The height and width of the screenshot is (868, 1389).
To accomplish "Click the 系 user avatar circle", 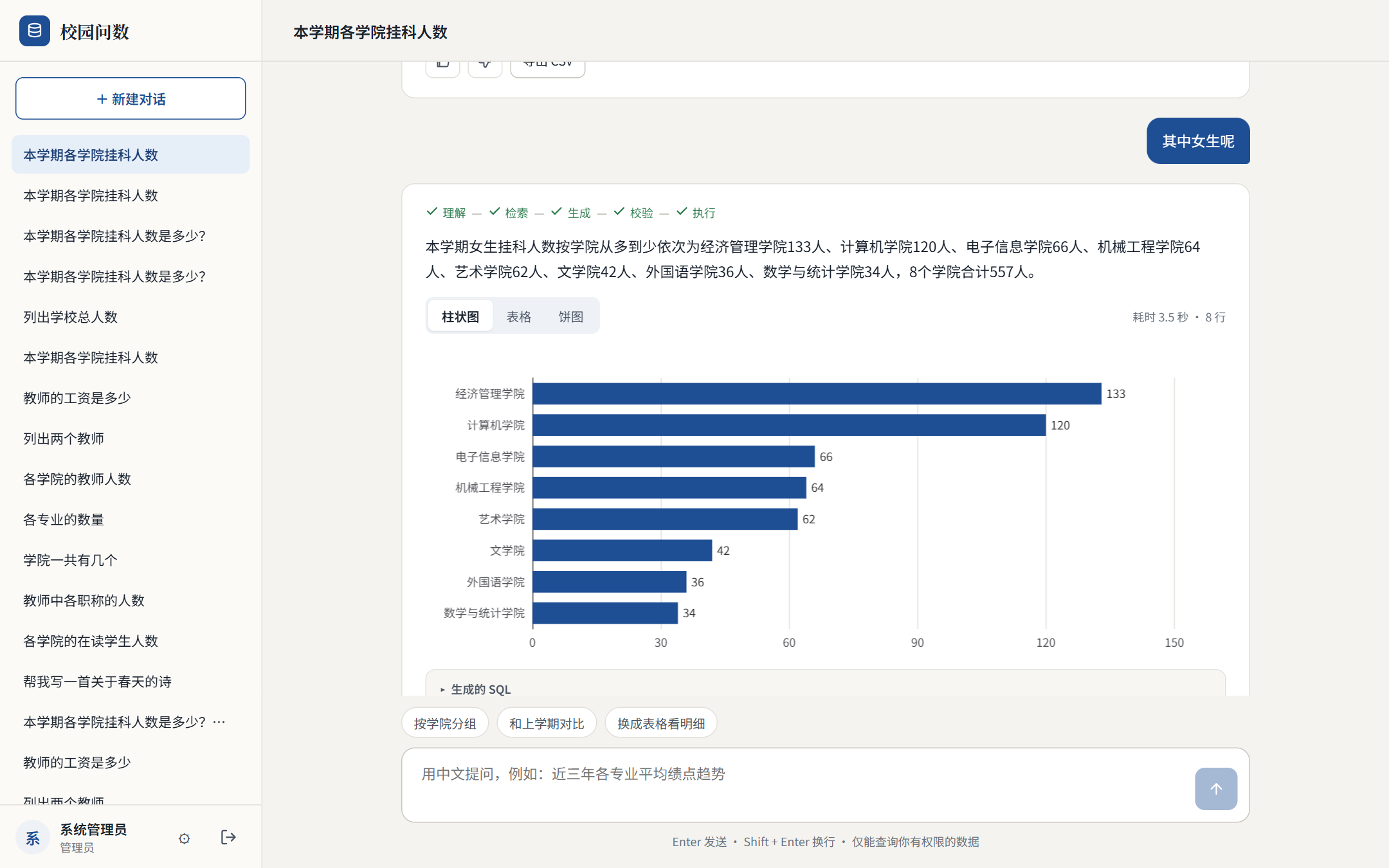I will click(33, 838).
